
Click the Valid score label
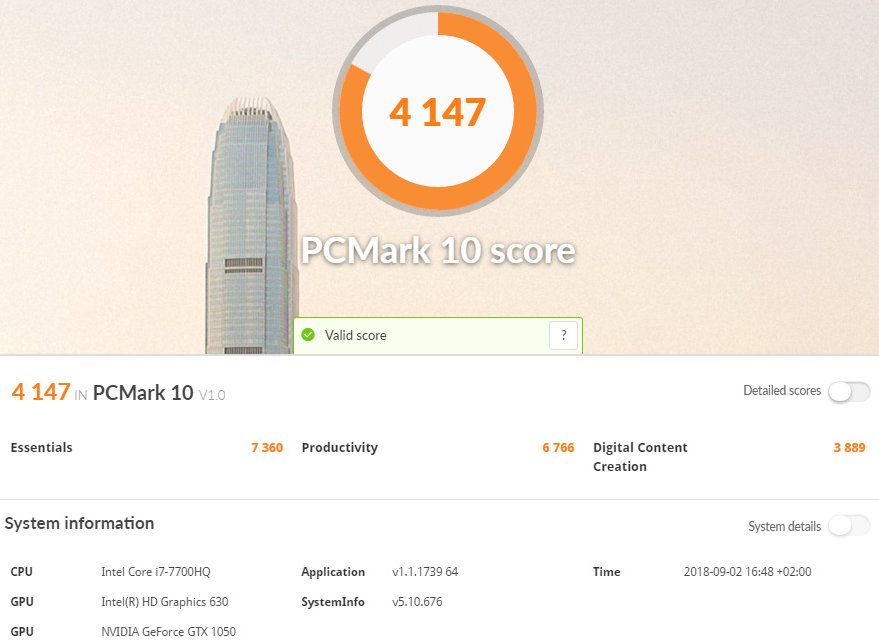point(355,336)
